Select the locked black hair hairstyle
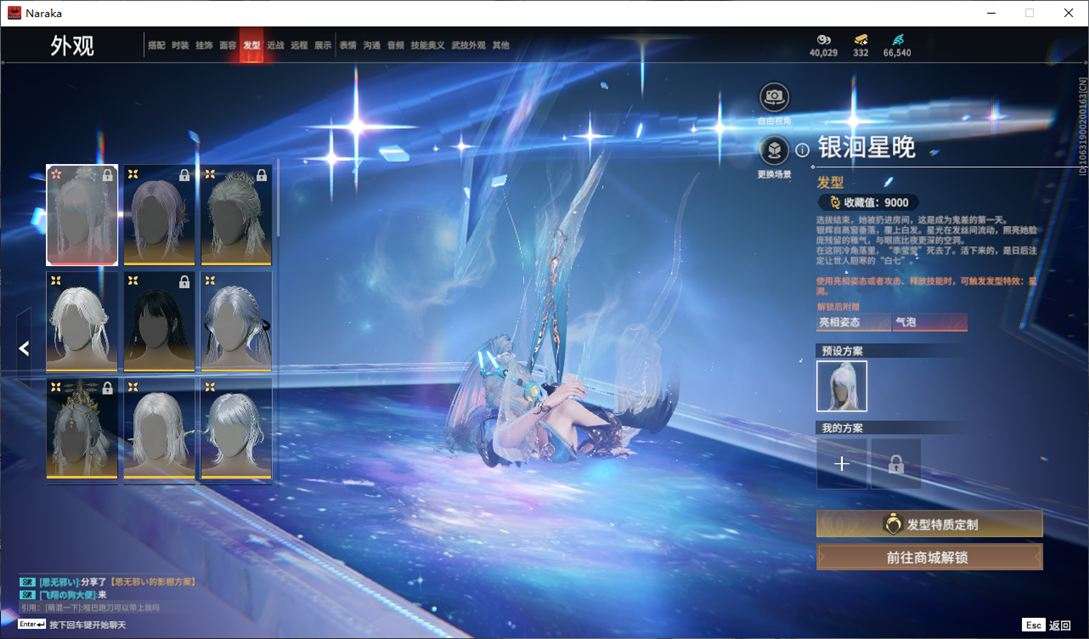This screenshot has width=1089, height=639. tap(159, 322)
